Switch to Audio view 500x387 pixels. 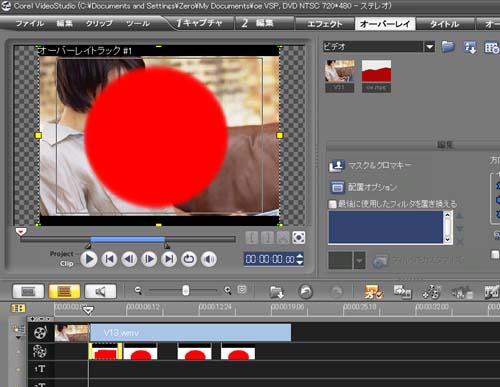coord(100,292)
